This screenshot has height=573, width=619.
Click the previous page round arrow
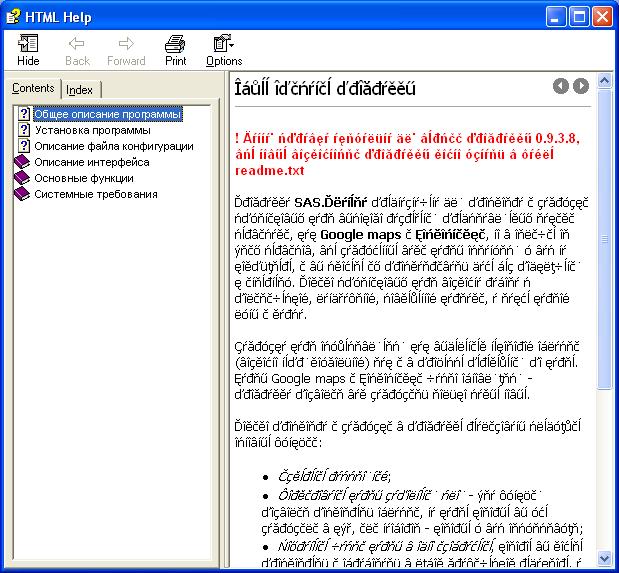562,87
